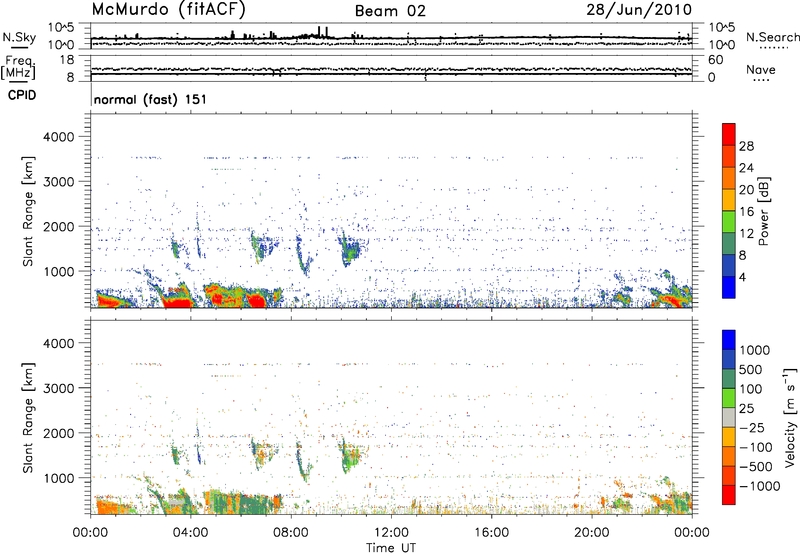The image size is (800, 554).
Task: Click the gray segment of the Velocity colorbar
Action: point(729,417)
